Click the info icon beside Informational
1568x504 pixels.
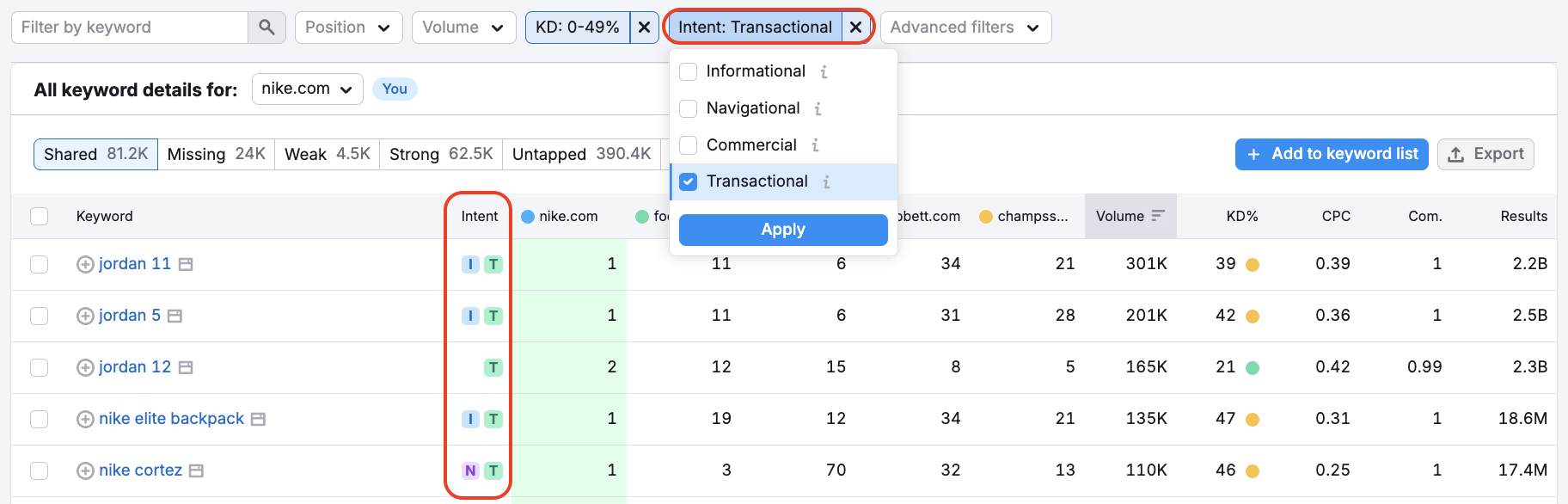824,72
